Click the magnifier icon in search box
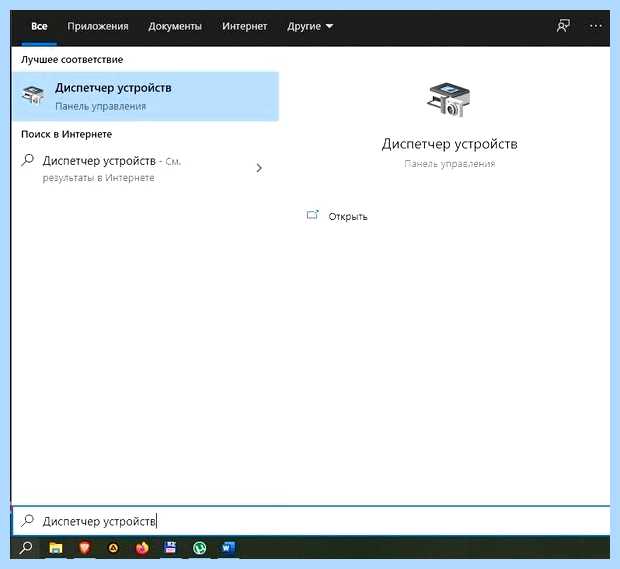Image resolution: width=620 pixels, height=569 pixels. [27, 520]
